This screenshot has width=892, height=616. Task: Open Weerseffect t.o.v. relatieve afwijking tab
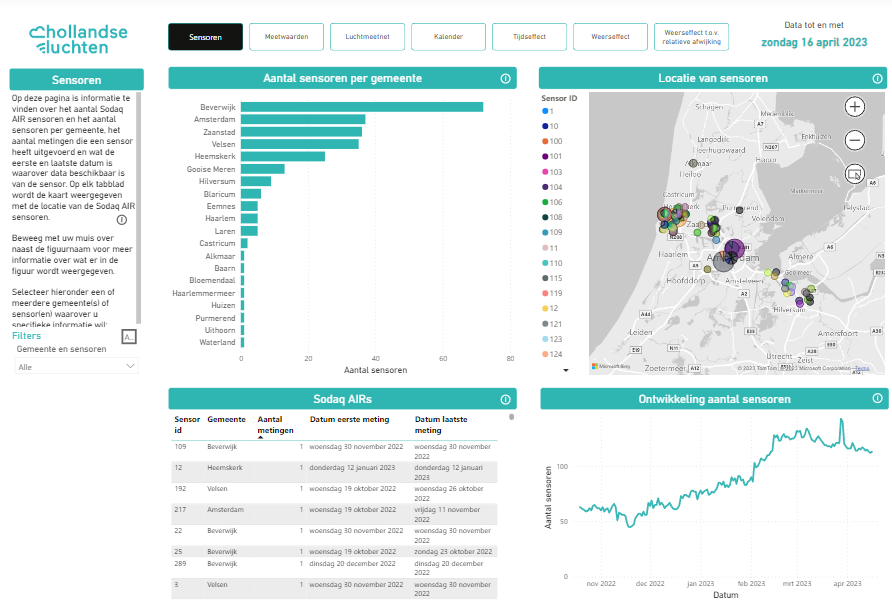pos(691,37)
